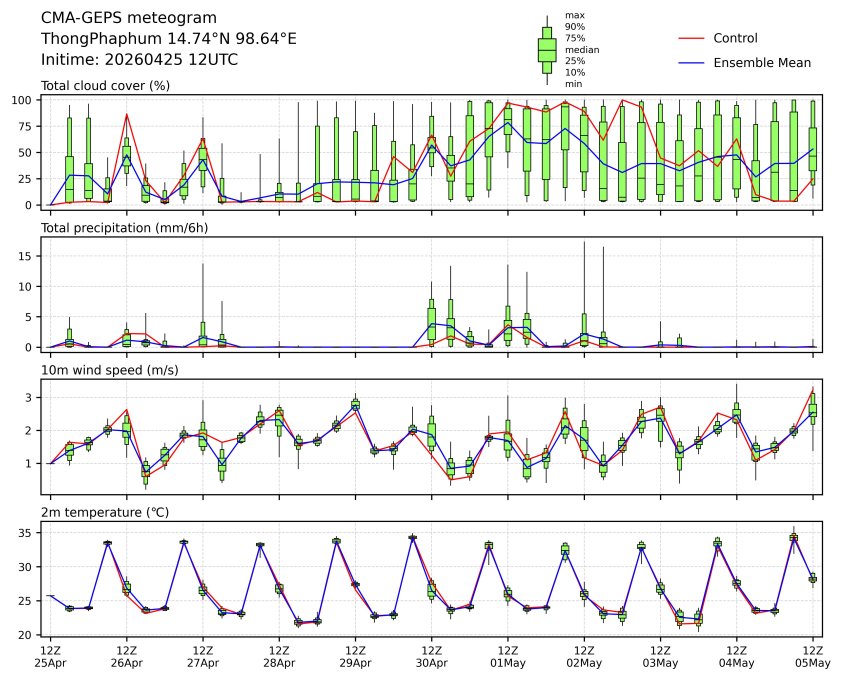Click the 12Z 30Apr time axis label

(x=431, y=655)
